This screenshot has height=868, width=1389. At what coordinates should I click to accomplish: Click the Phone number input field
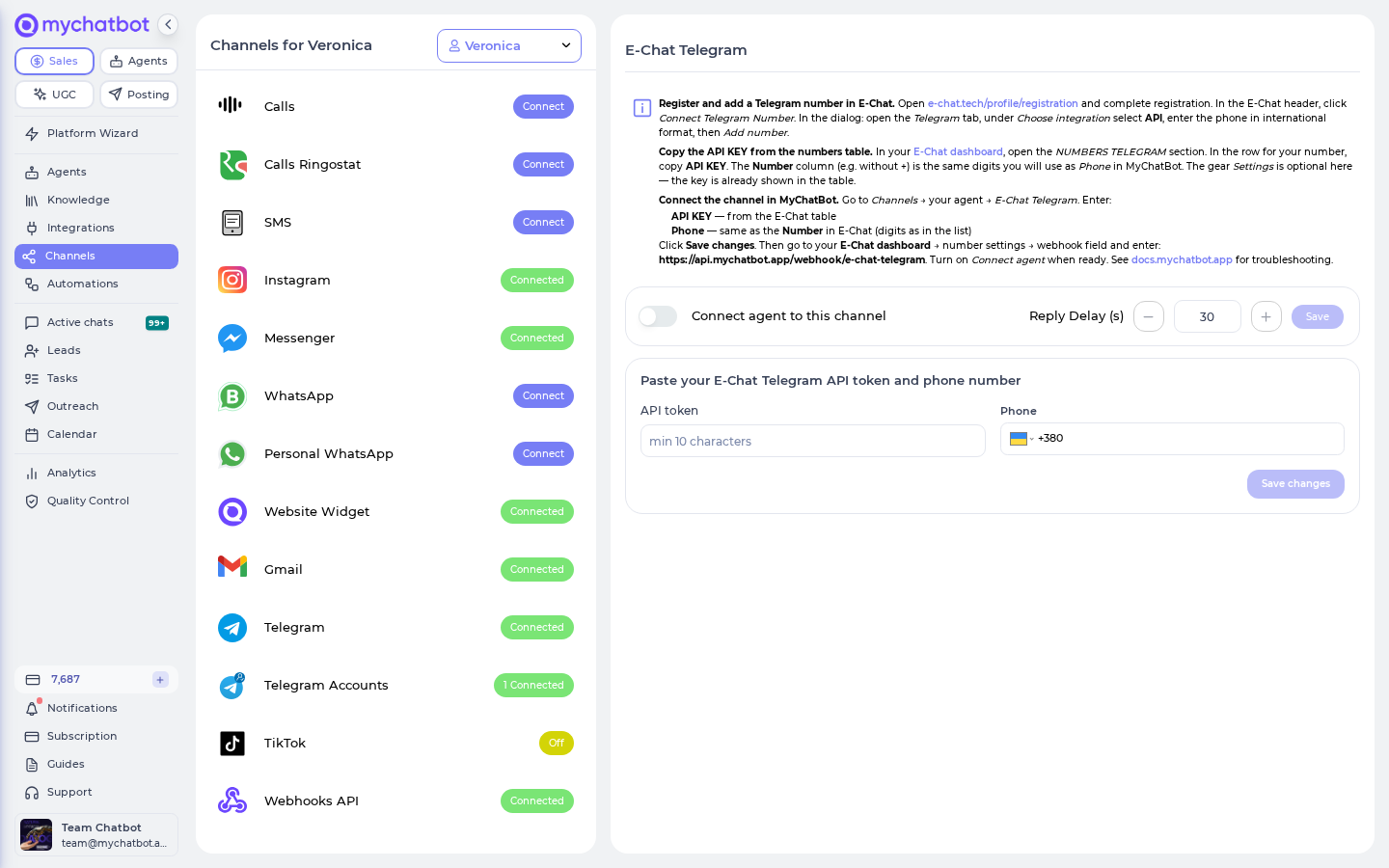(x=1172, y=439)
